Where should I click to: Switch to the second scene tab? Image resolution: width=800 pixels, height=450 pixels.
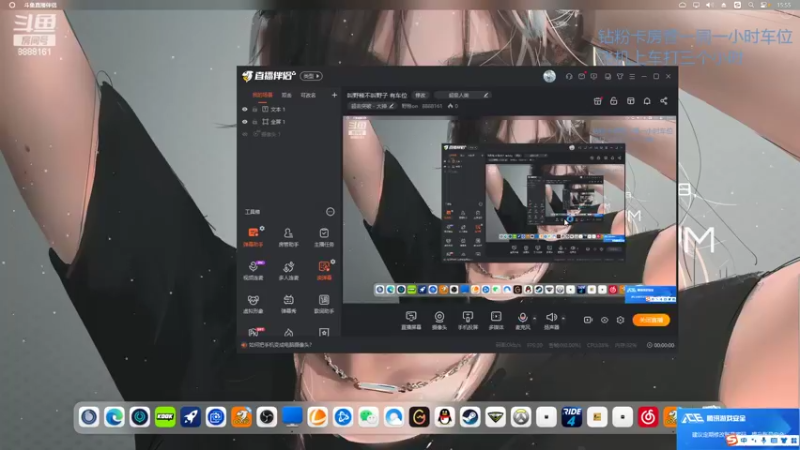287,95
